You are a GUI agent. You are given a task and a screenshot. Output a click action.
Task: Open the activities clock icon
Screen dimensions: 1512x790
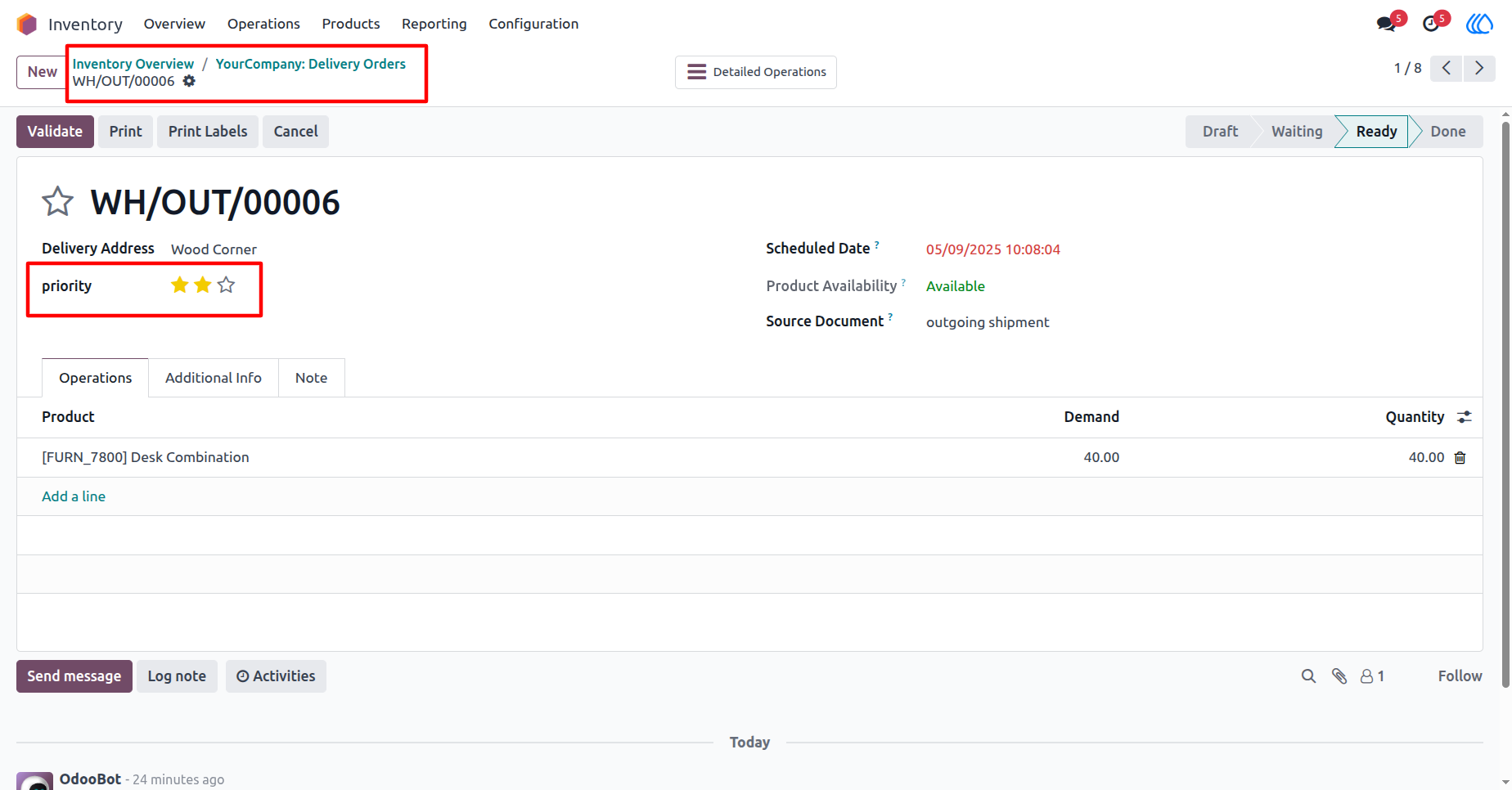pyautogui.click(x=1431, y=24)
